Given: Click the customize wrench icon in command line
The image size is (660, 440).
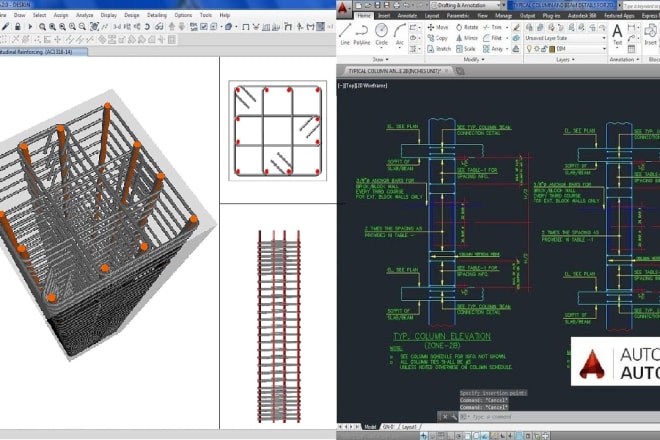Looking at the screenshot, I should [x=454, y=417].
